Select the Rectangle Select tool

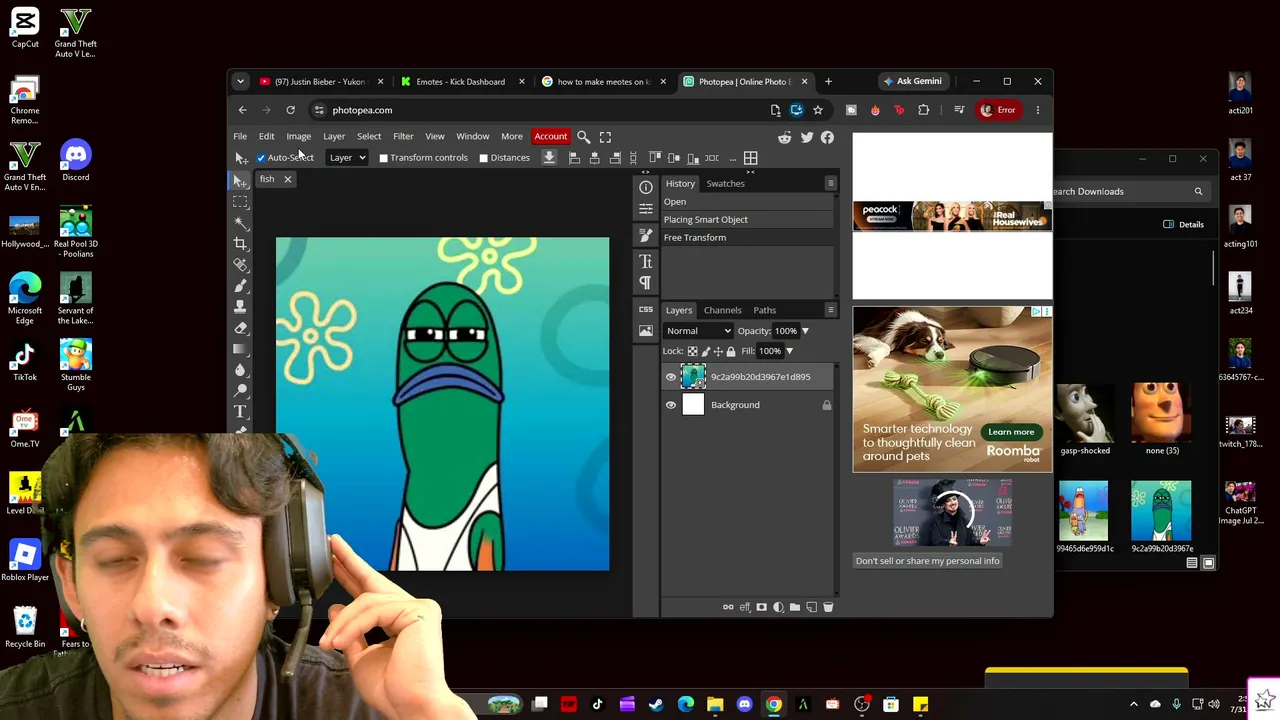coord(241,201)
